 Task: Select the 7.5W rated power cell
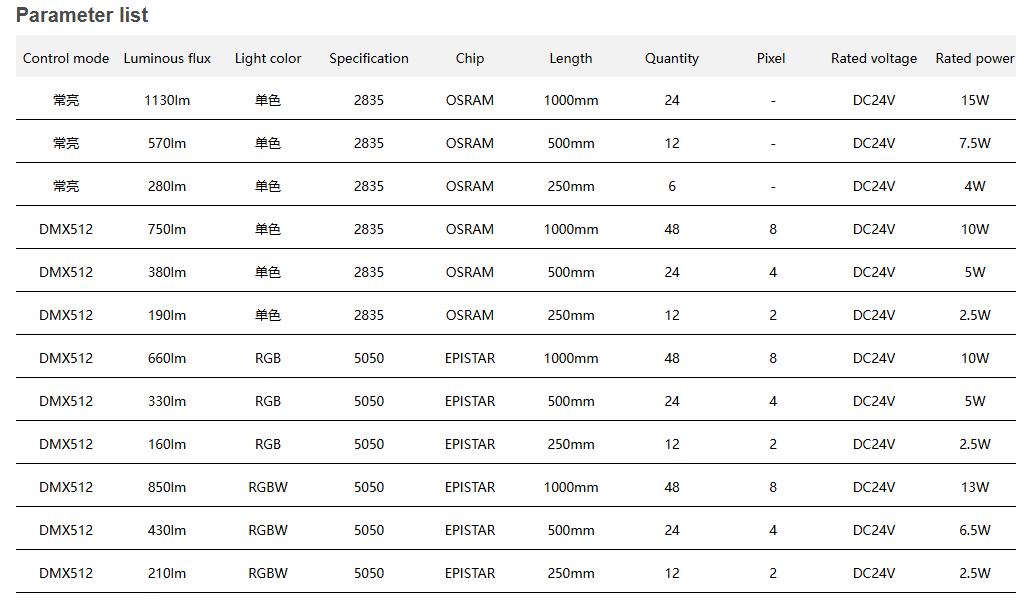pyautogui.click(x=974, y=143)
